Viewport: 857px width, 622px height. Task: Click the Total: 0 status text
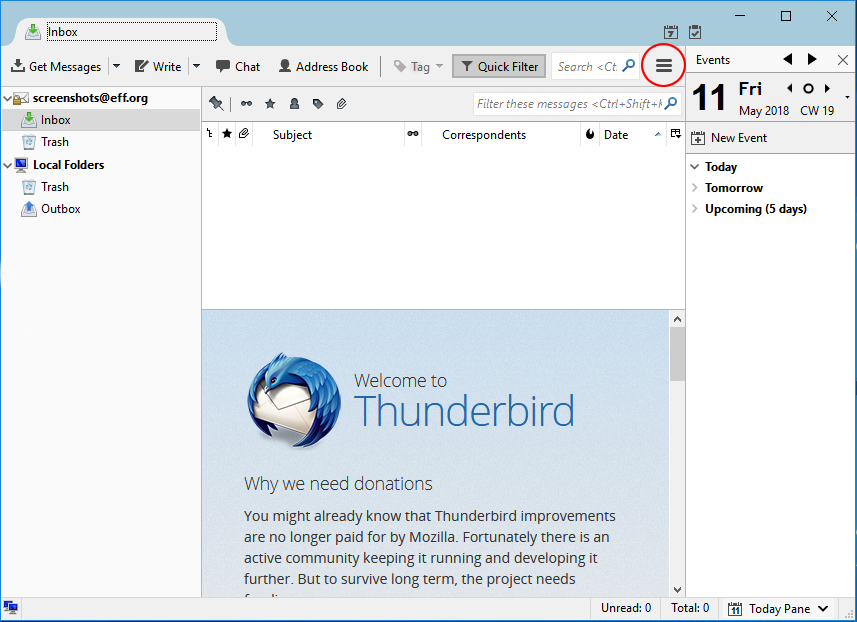[x=690, y=608]
